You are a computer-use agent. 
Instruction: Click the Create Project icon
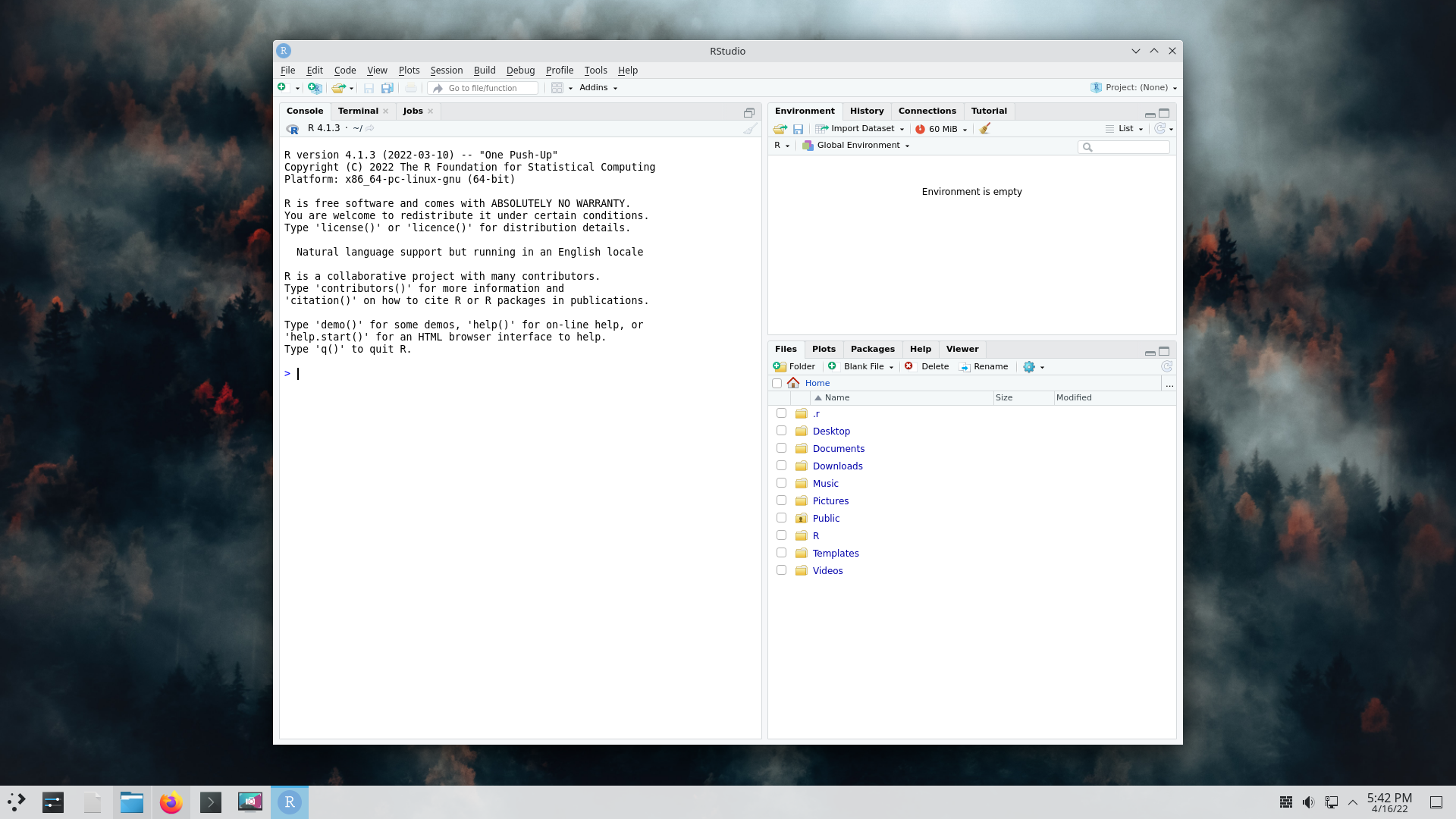click(x=315, y=88)
